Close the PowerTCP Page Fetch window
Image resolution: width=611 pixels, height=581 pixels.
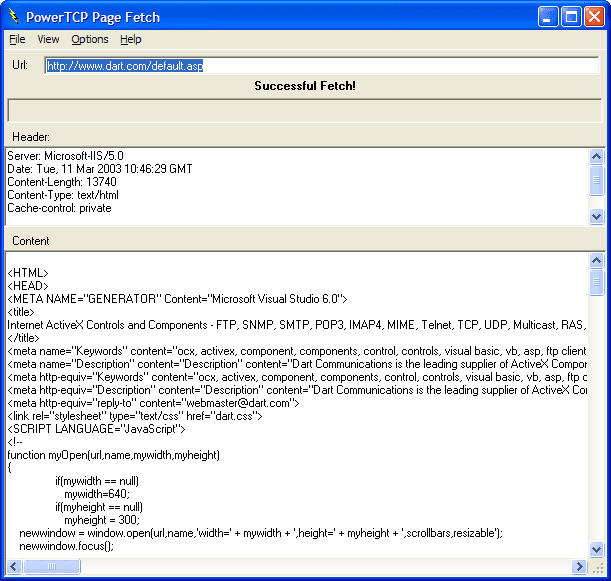click(x=594, y=17)
